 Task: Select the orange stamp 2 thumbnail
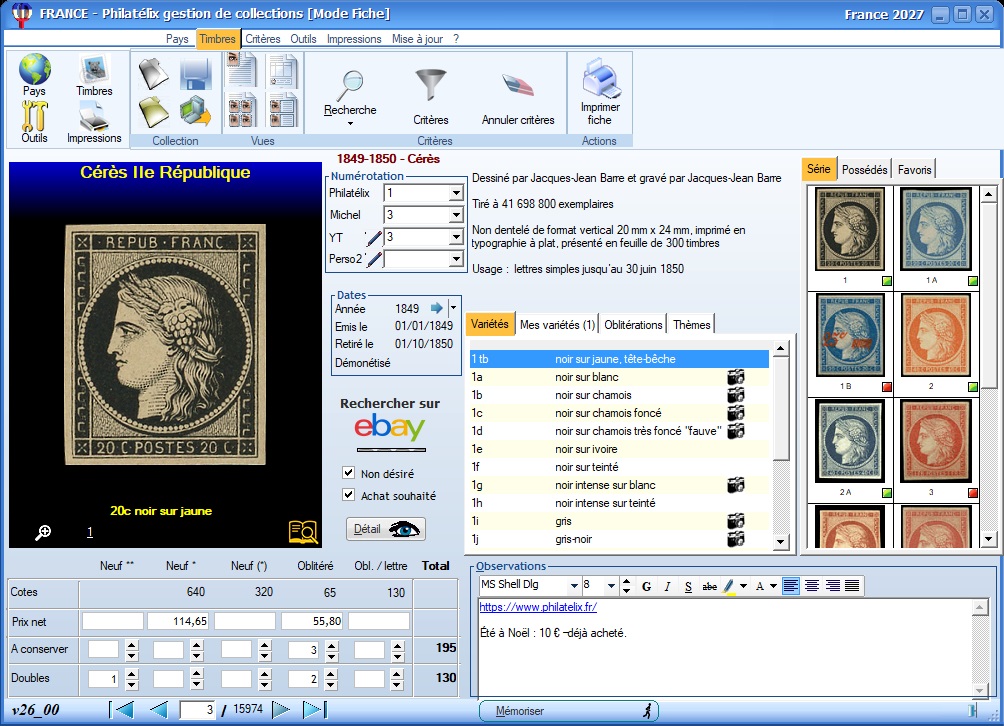(x=935, y=335)
